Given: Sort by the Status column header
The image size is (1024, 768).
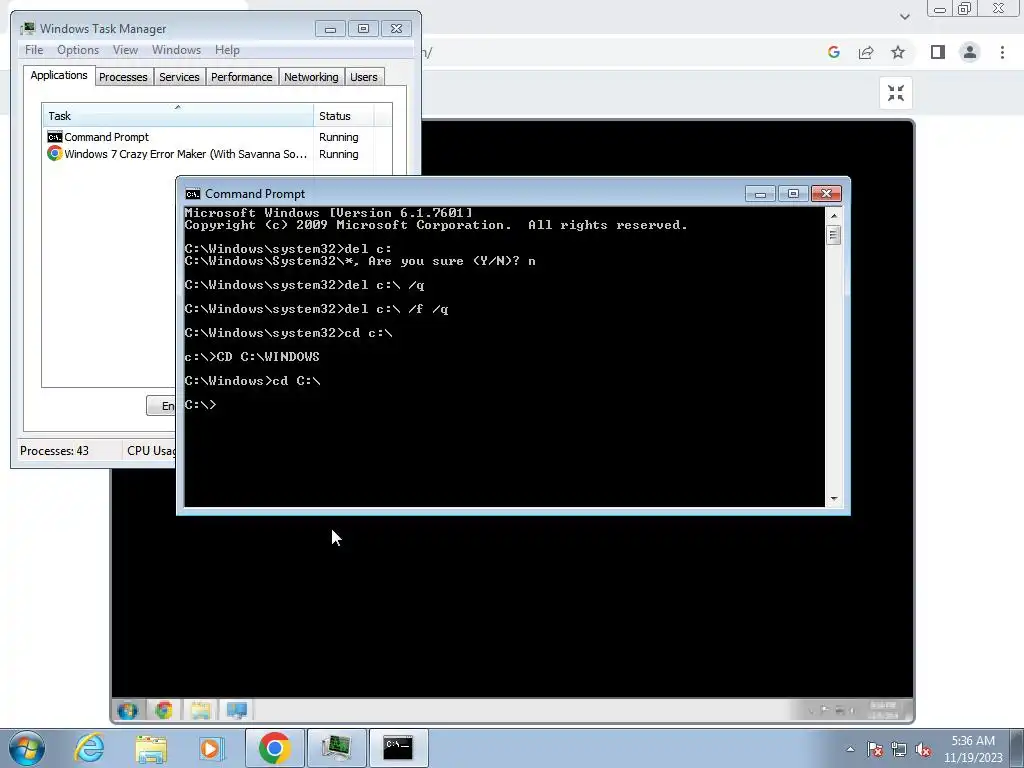Looking at the screenshot, I should coord(344,116).
